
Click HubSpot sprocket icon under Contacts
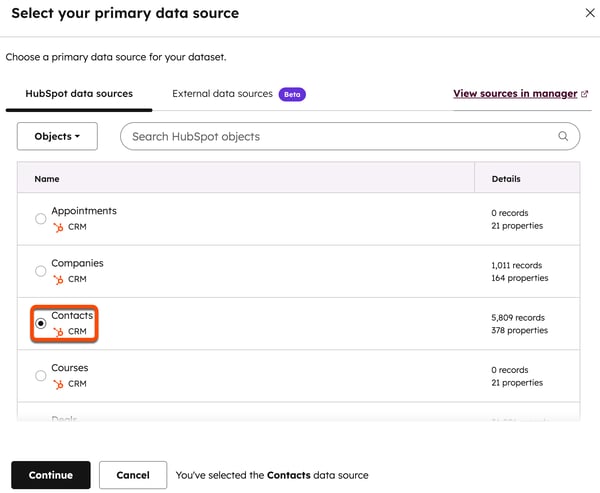coord(58,332)
